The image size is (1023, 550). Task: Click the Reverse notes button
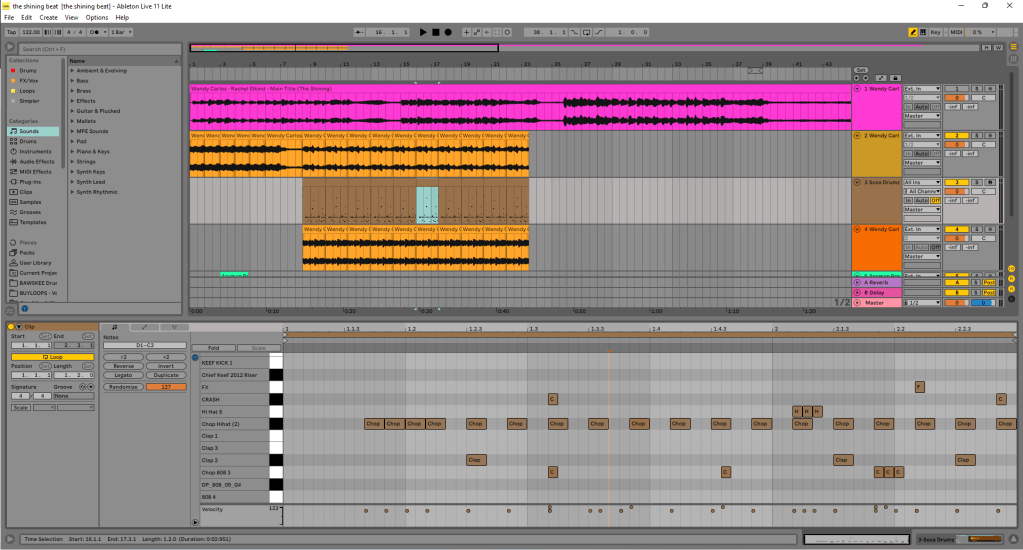pyautogui.click(x=123, y=366)
